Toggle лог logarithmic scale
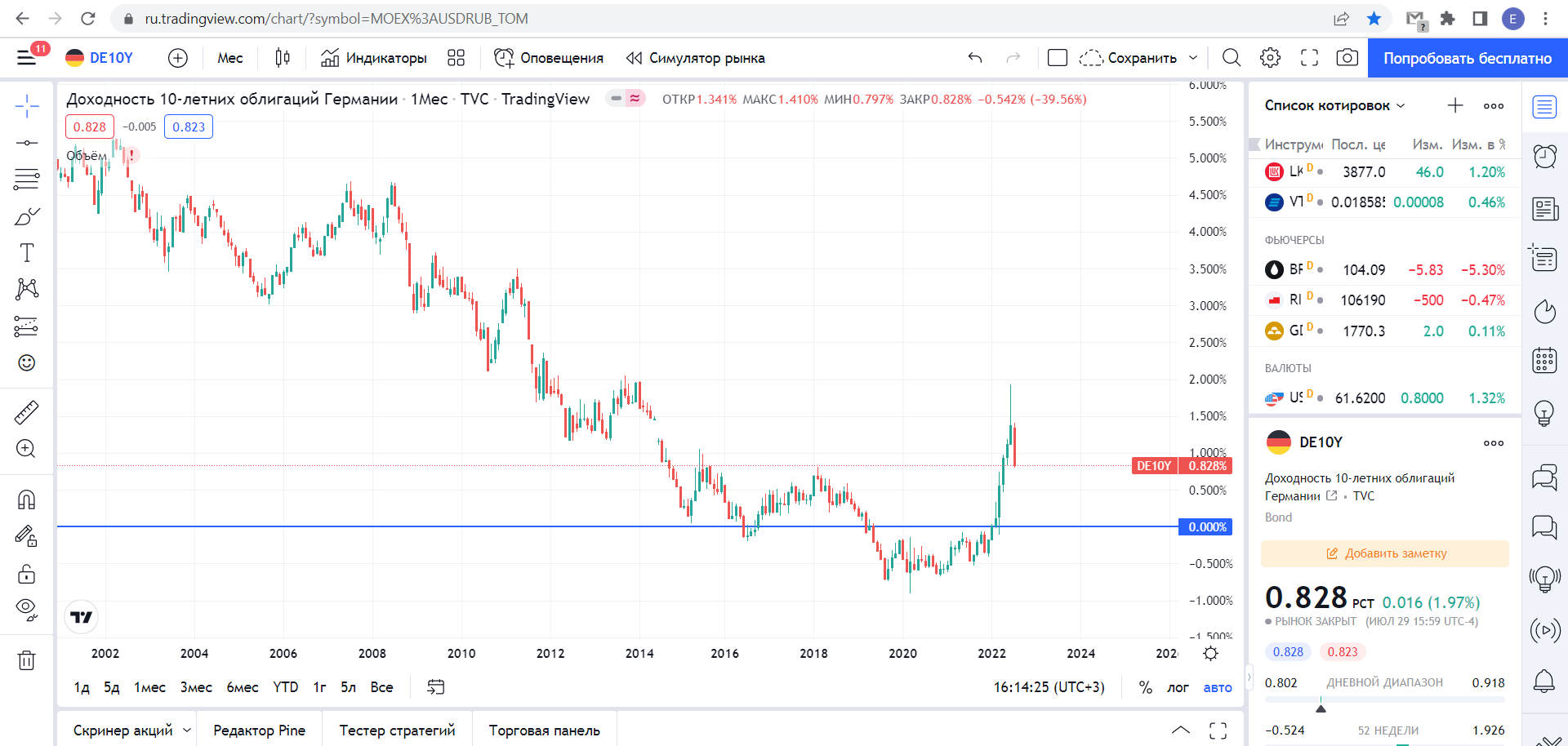The height and width of the screenshot is (746, 1568). point(1178,687)
